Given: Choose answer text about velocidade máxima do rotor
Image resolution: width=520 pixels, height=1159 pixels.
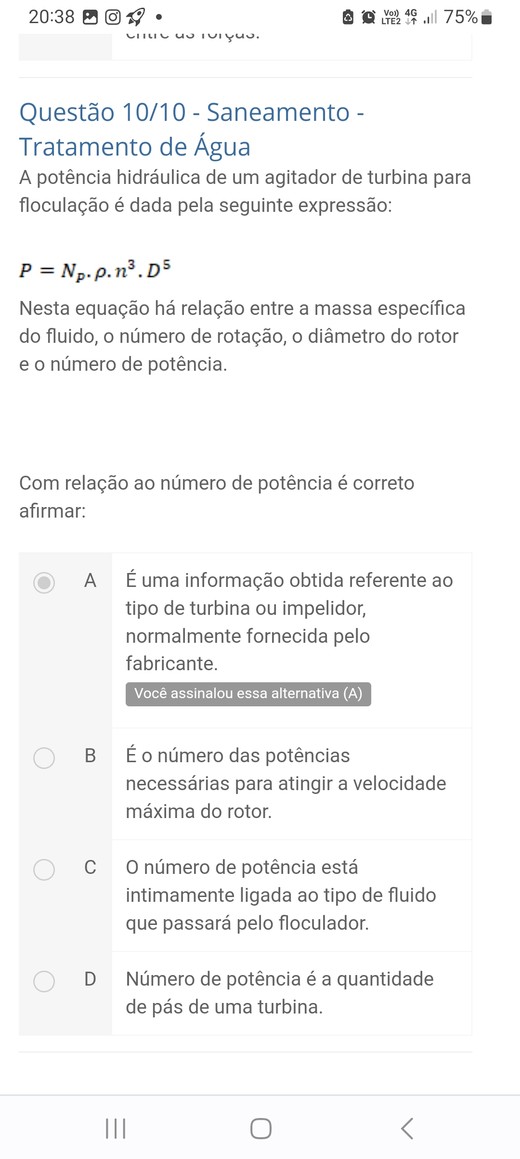Looking at the screenshot, I should (286, 784).
